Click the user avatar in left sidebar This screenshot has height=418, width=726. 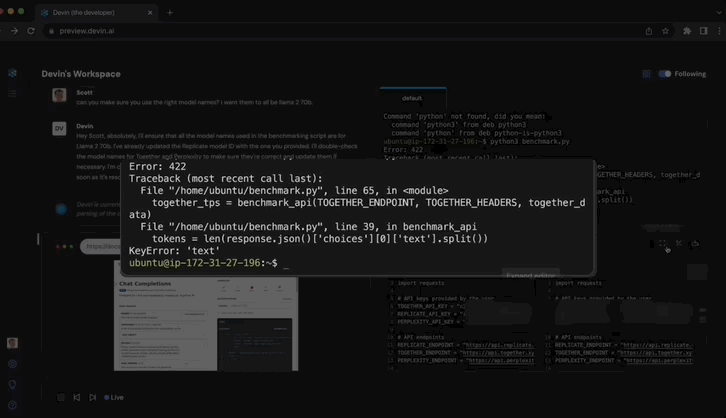[x=12, y=343]
